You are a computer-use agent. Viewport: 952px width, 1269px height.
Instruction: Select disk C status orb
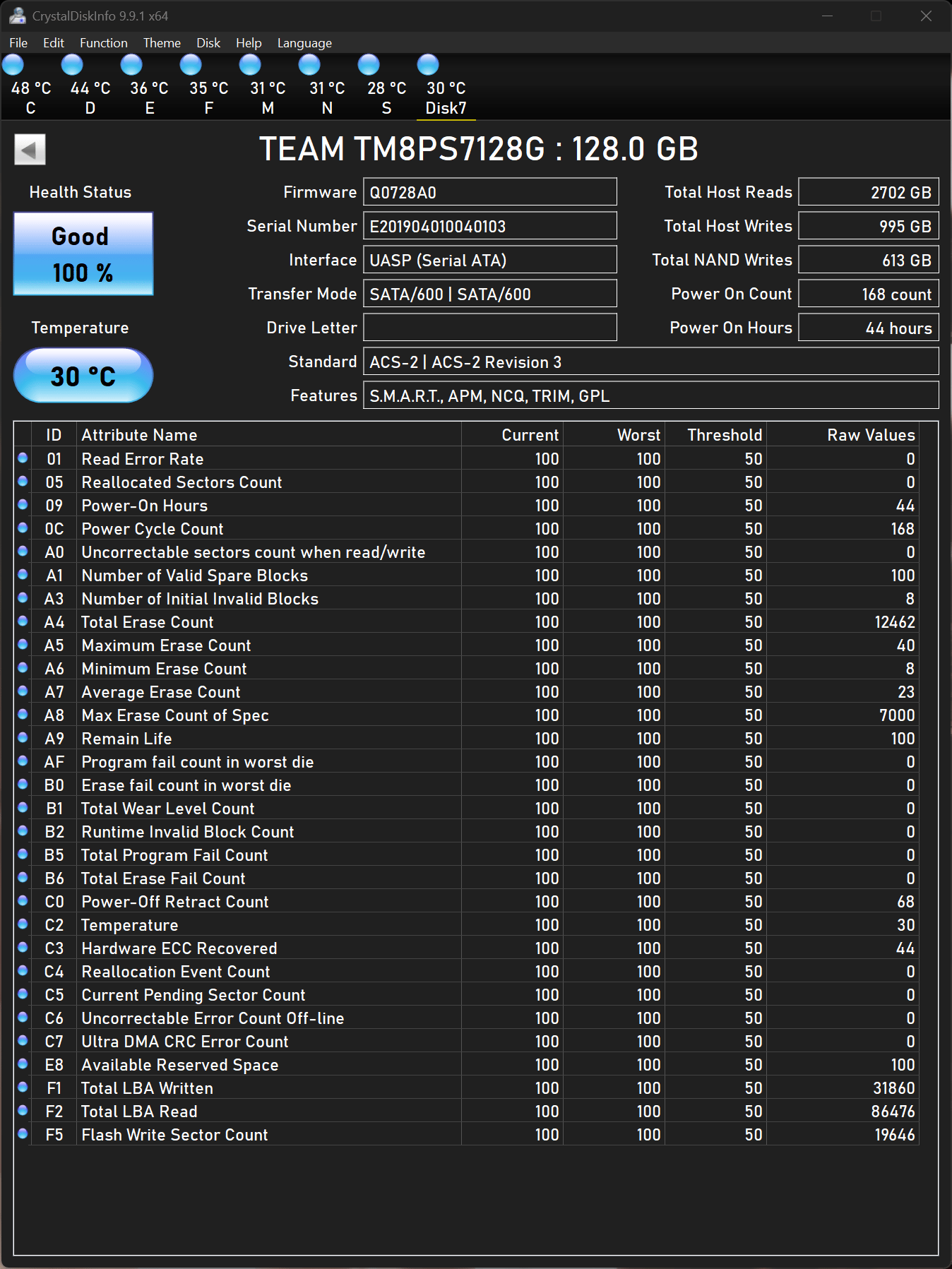coord(13,65)
